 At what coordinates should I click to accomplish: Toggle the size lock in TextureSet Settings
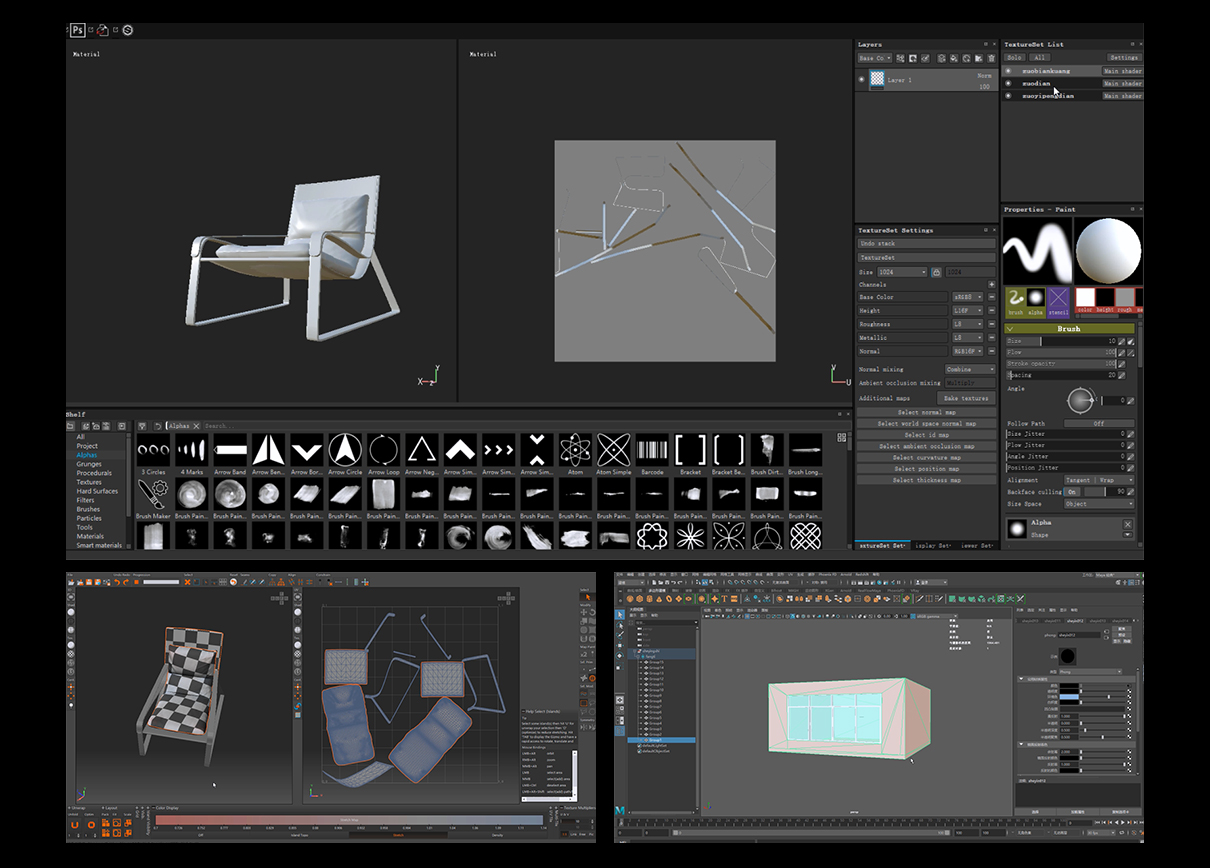pos(936,272)
